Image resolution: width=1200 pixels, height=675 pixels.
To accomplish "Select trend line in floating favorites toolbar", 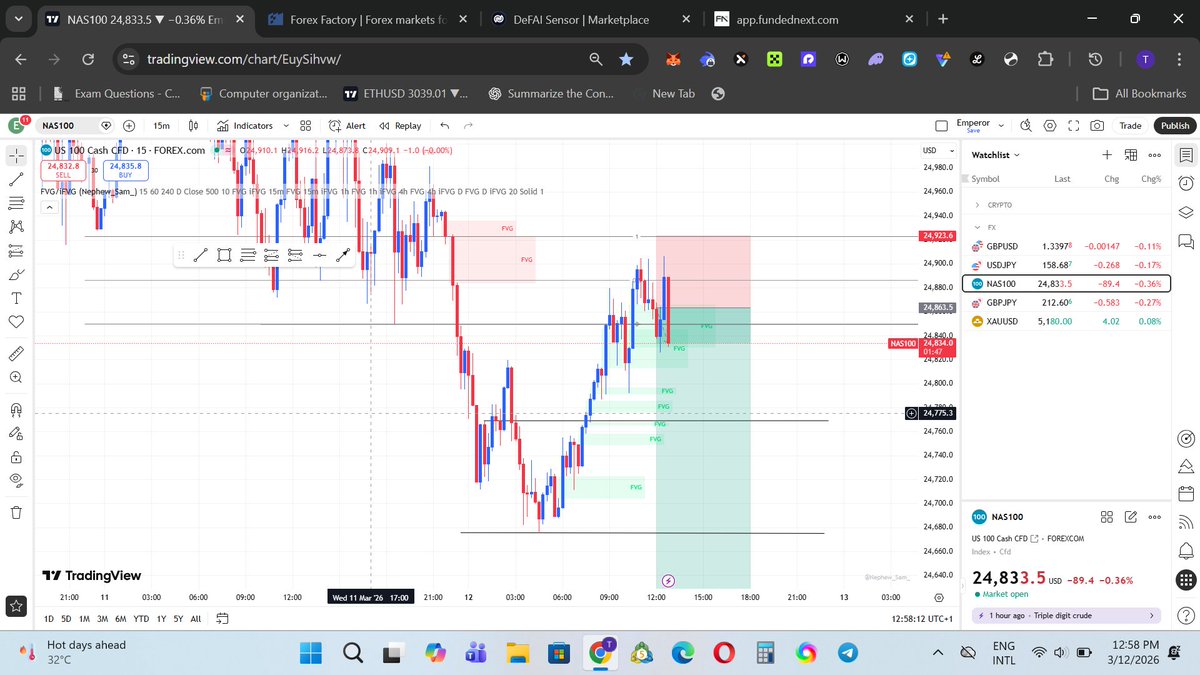I will tap(199, 255).
